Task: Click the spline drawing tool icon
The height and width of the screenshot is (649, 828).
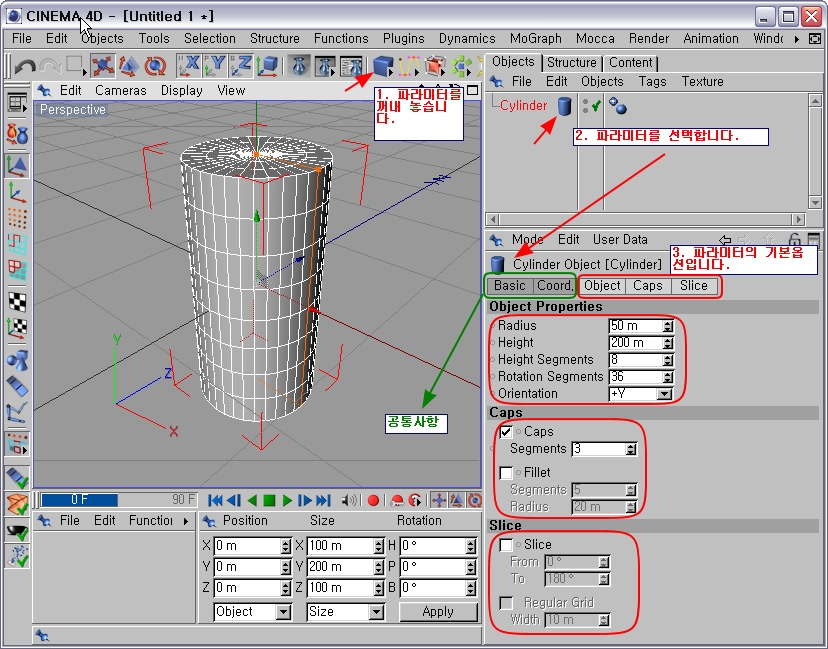Action: [408, 66]
